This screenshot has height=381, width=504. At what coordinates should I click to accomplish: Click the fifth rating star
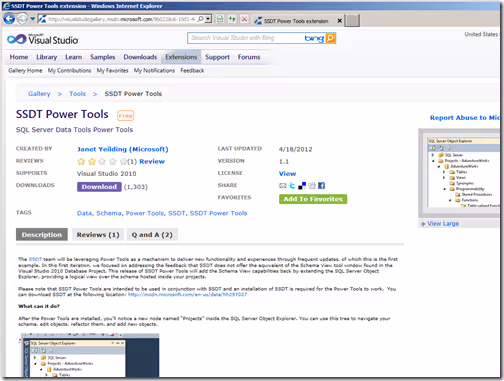pos(123,162)
